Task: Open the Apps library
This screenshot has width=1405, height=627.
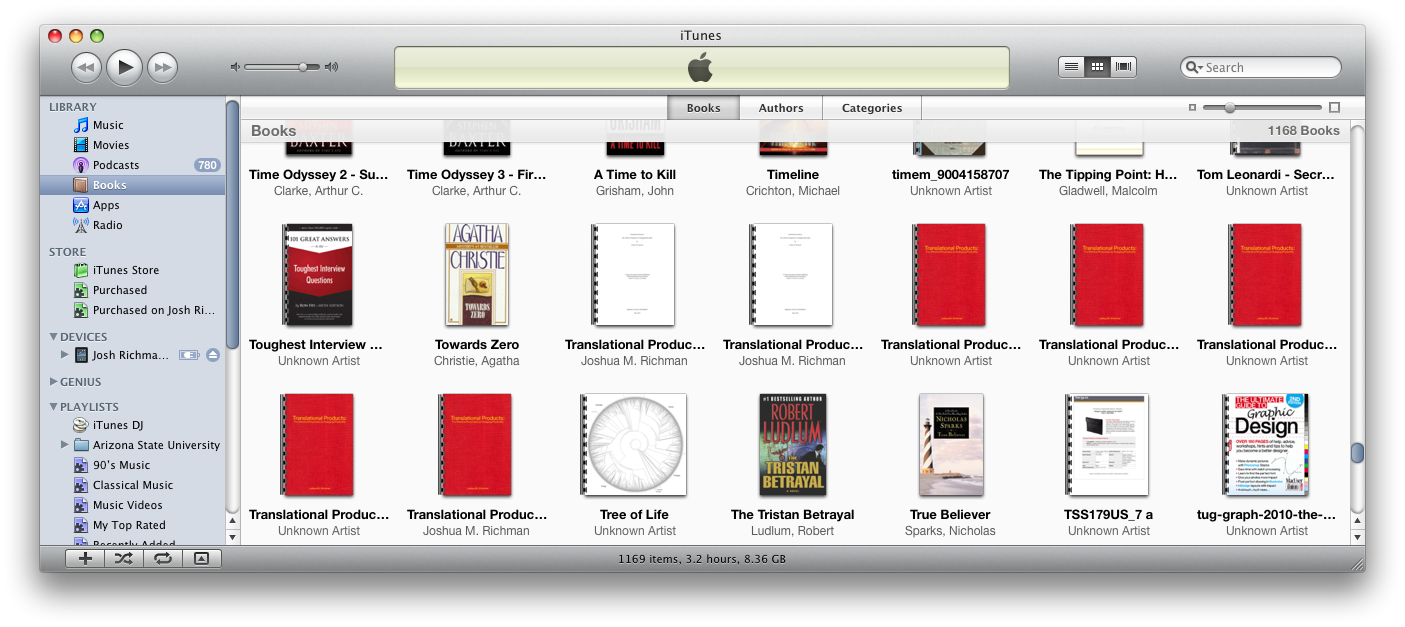Action: click(x=106, y=205)
